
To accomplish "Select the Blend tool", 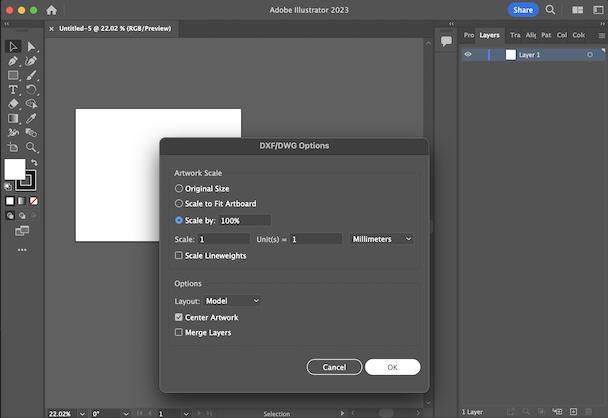I will 31,133.
